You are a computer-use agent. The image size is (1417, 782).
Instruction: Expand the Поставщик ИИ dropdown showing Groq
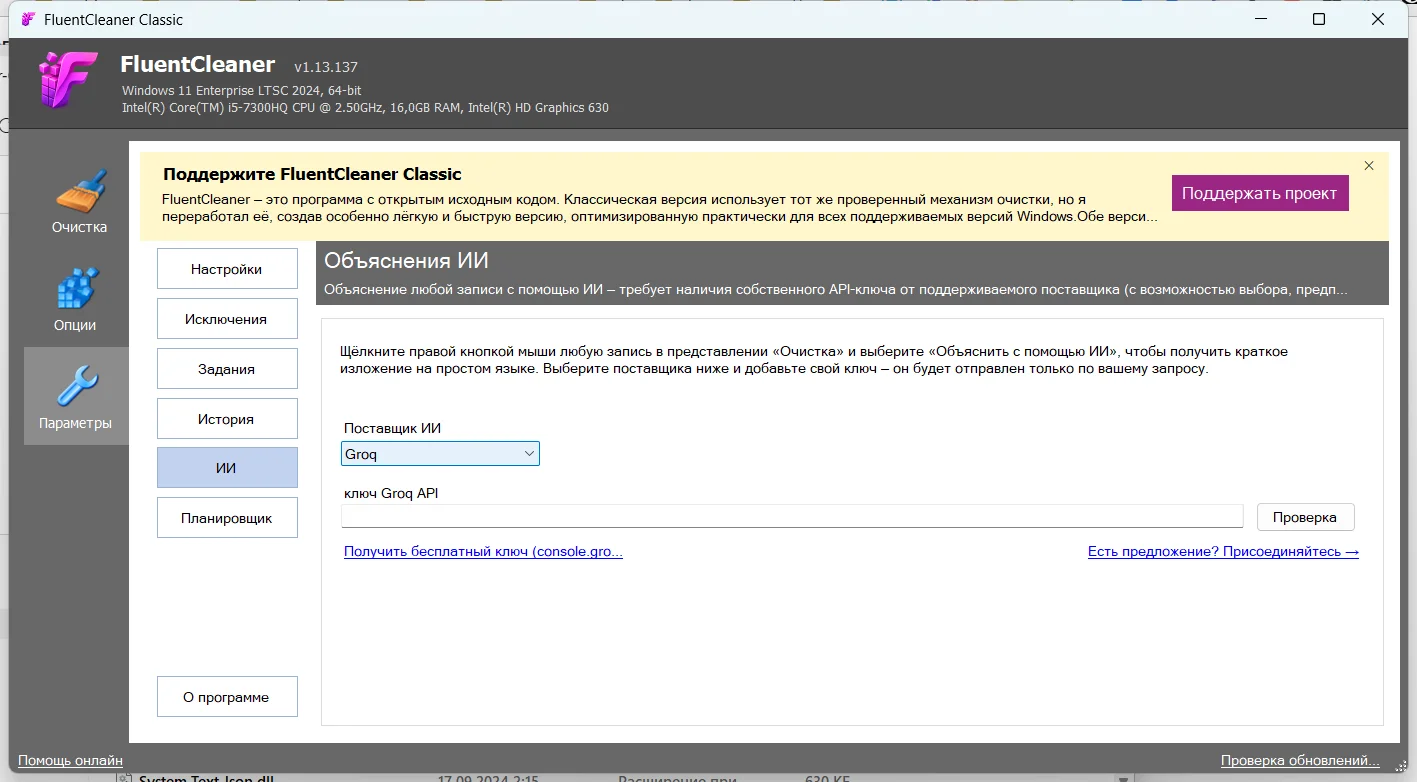[x=440, y=454]
